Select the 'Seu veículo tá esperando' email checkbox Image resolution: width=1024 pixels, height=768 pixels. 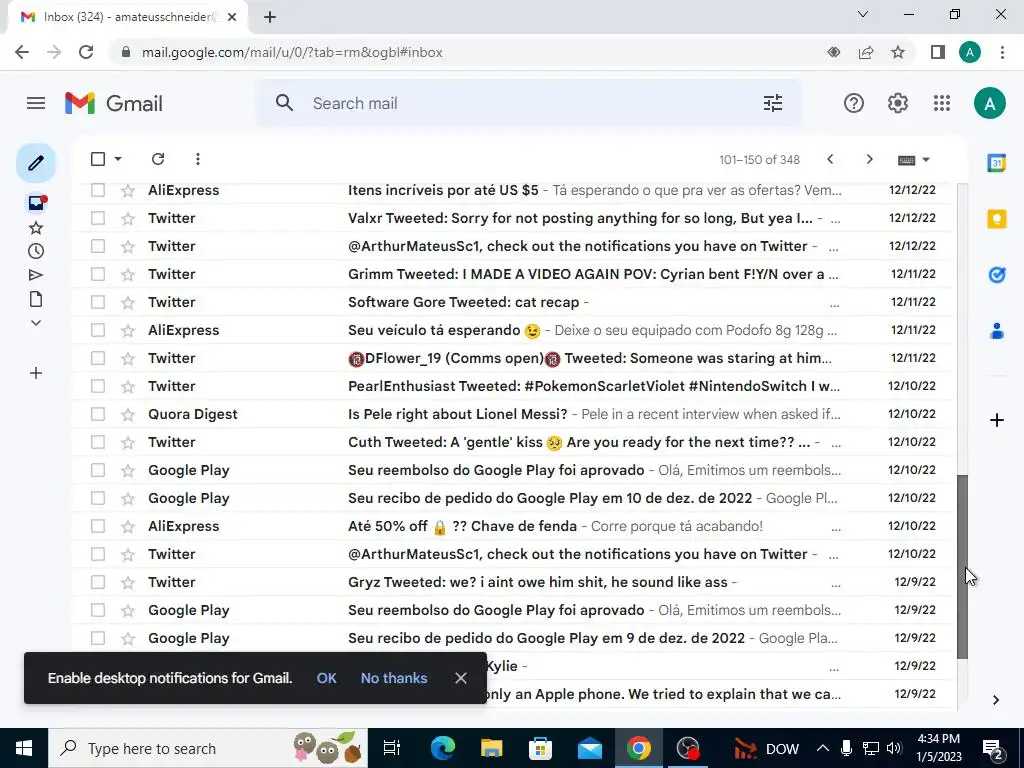coord(98,330)
